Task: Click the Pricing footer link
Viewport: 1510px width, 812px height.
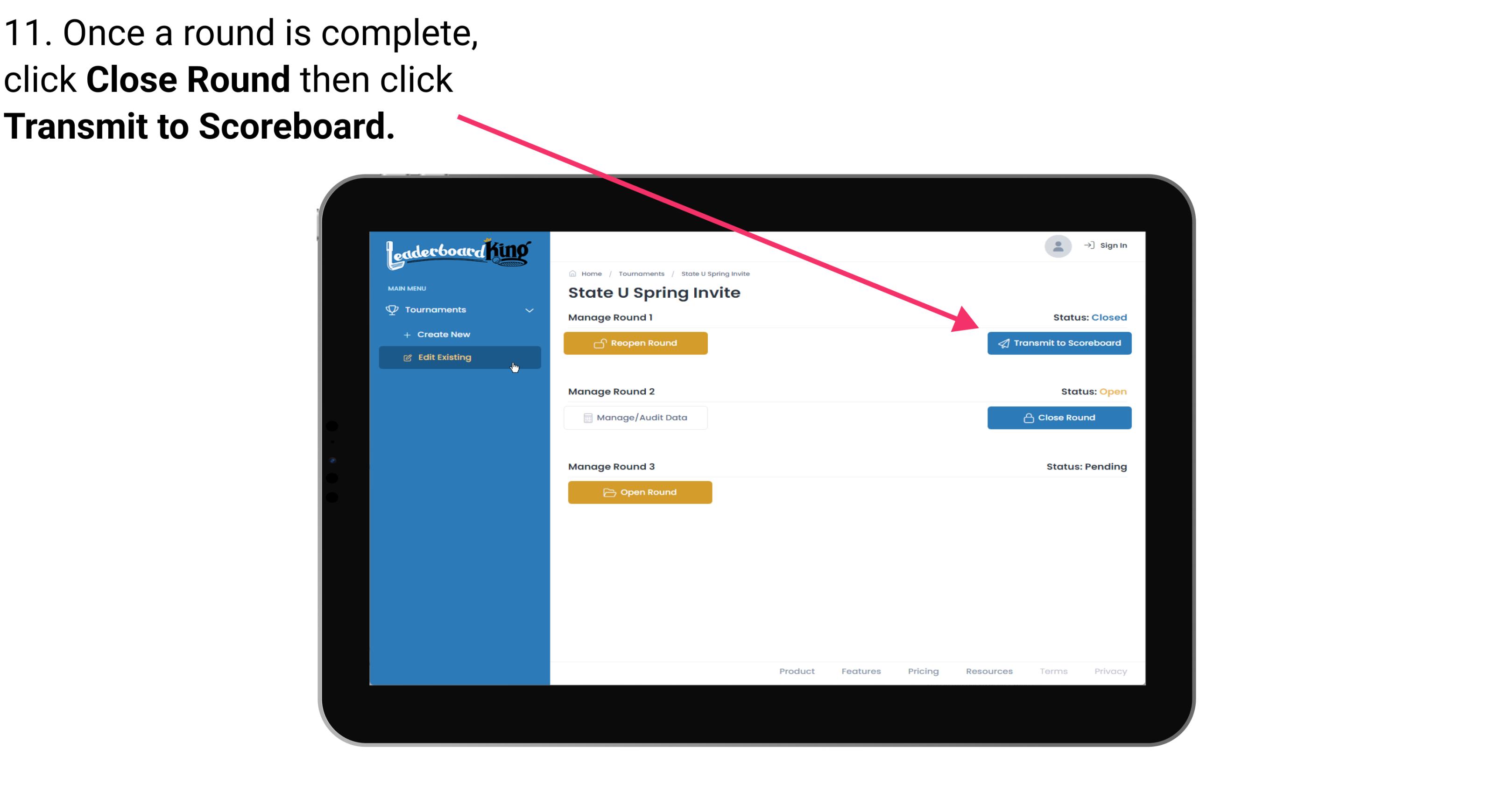Action: 922,671
